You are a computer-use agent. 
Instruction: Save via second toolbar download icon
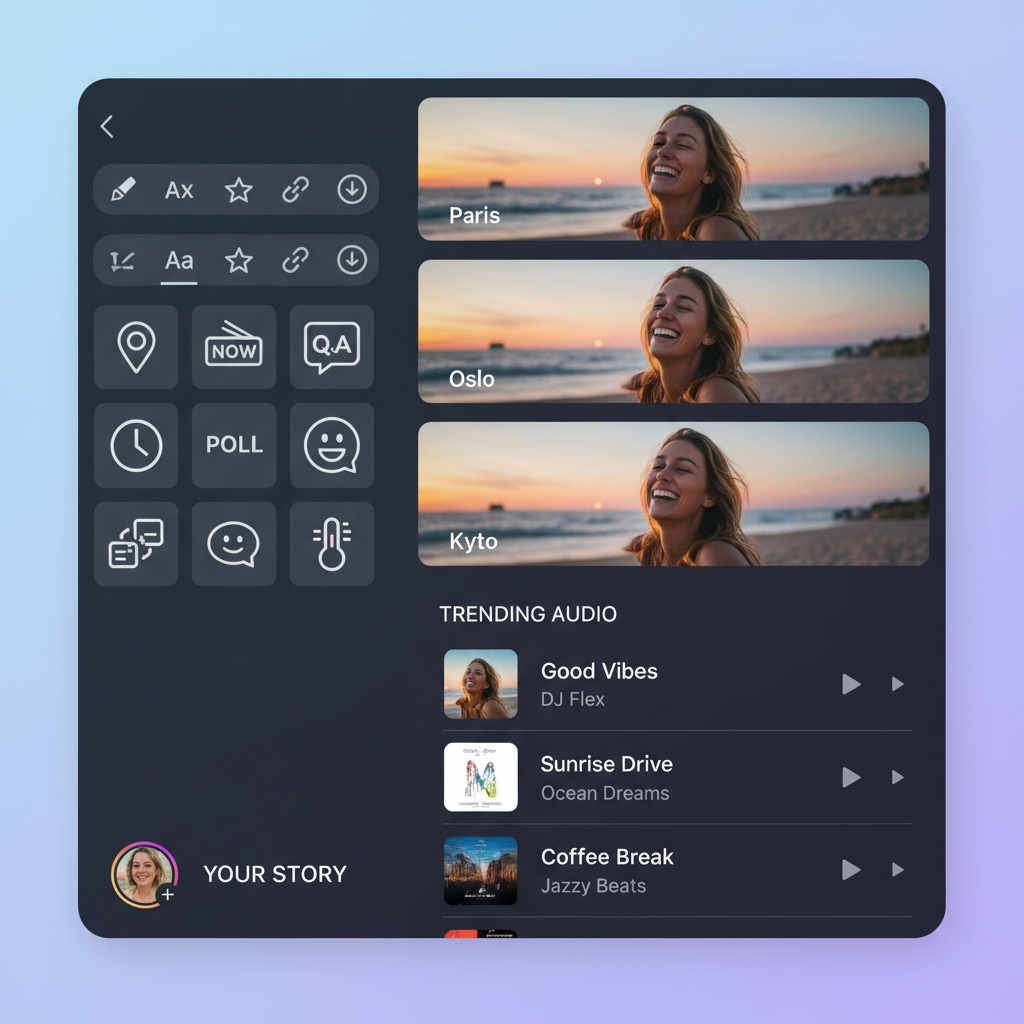[x=352, y=260]
